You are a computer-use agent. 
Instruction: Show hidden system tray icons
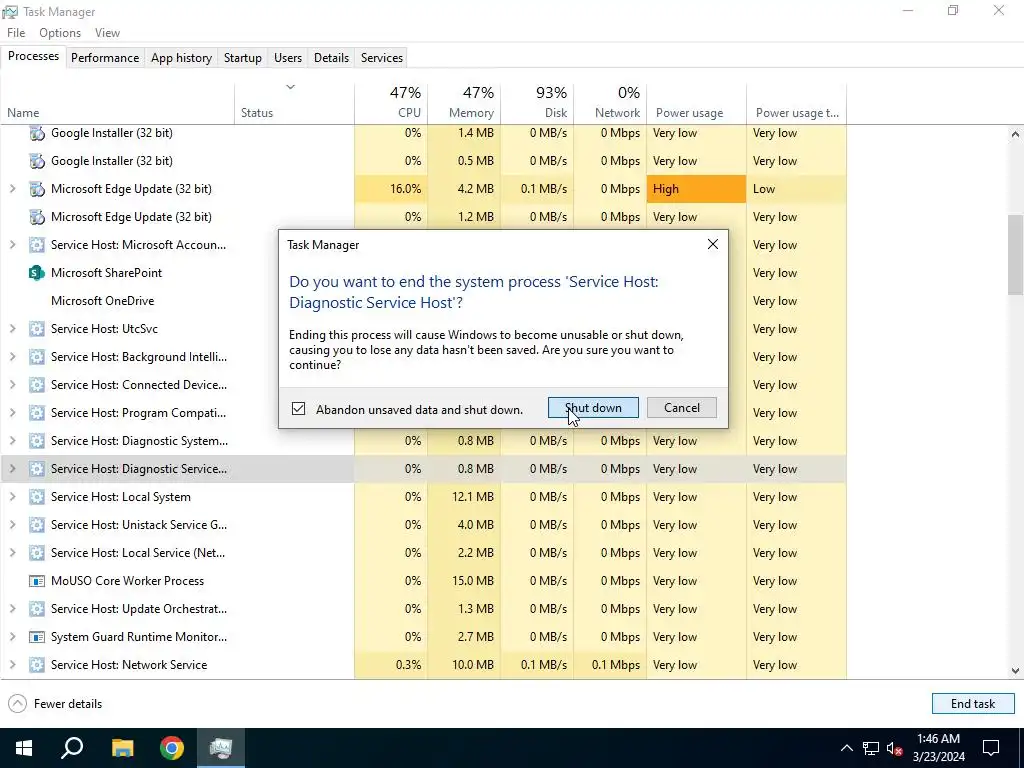(x=846, y=748)
